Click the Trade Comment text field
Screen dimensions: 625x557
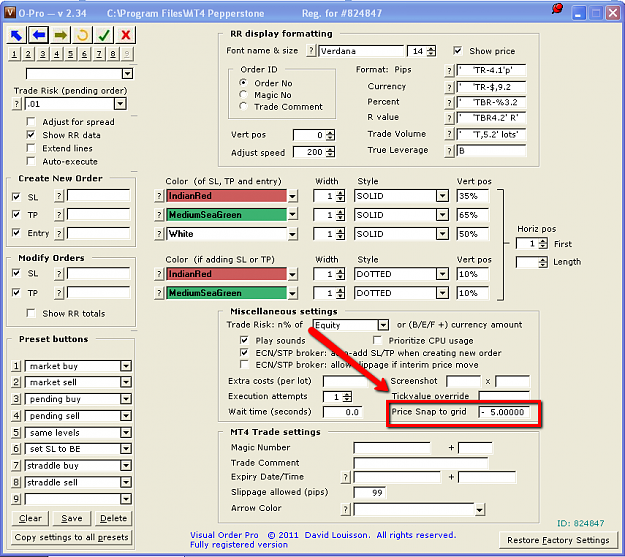click(421, 463)
